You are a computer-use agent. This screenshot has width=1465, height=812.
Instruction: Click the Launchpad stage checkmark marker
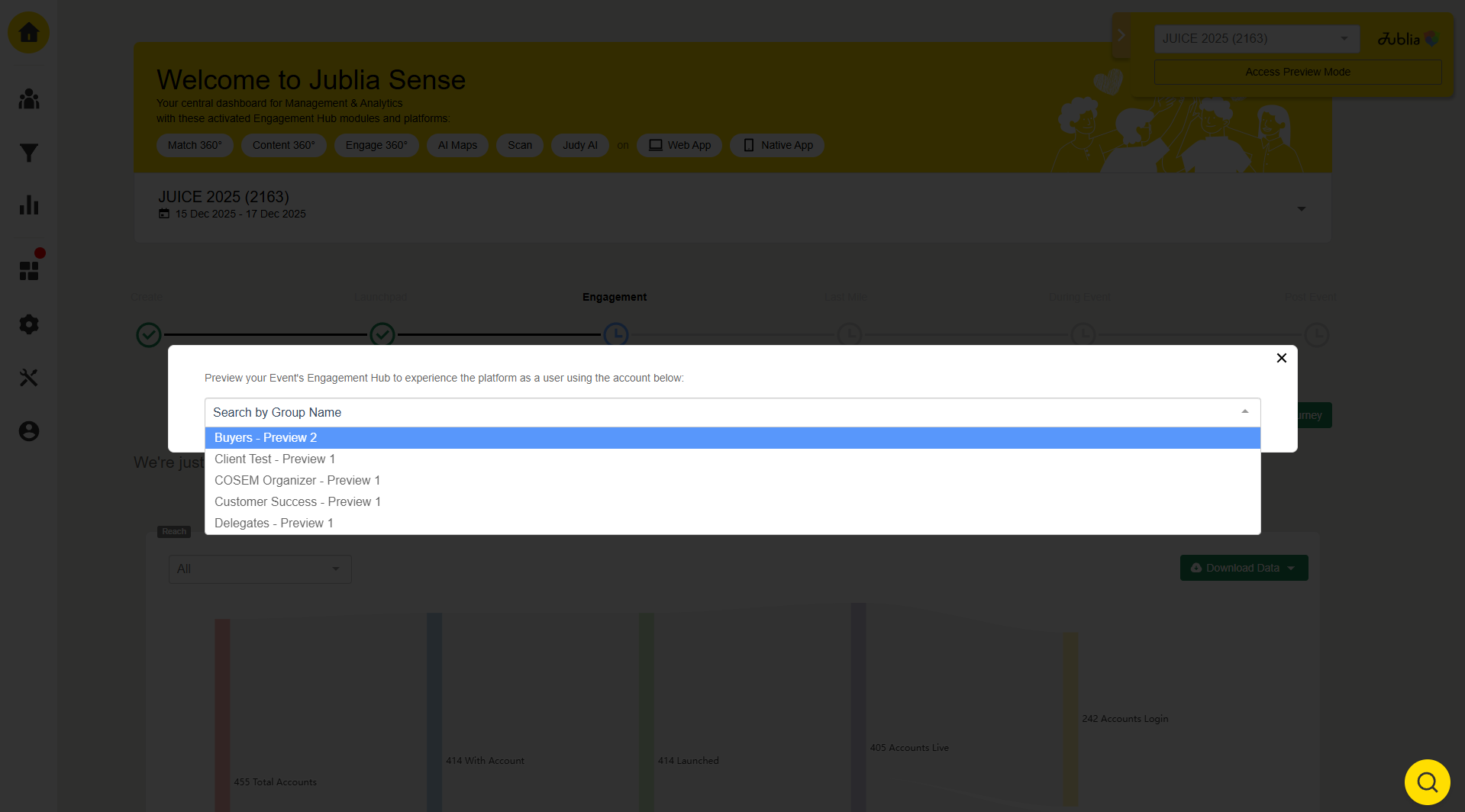click(382, 334)
